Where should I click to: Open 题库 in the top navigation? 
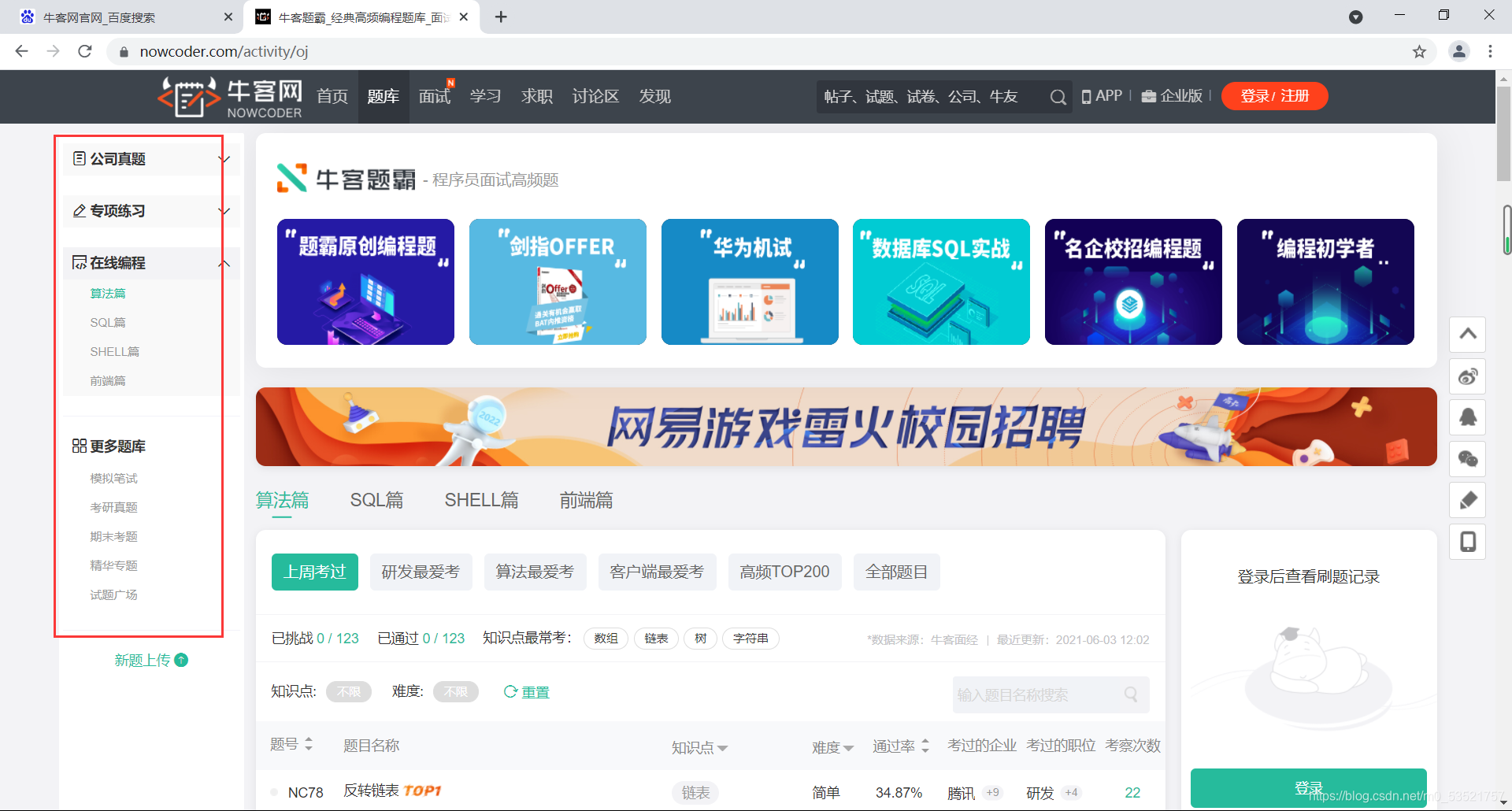[384, 97]
